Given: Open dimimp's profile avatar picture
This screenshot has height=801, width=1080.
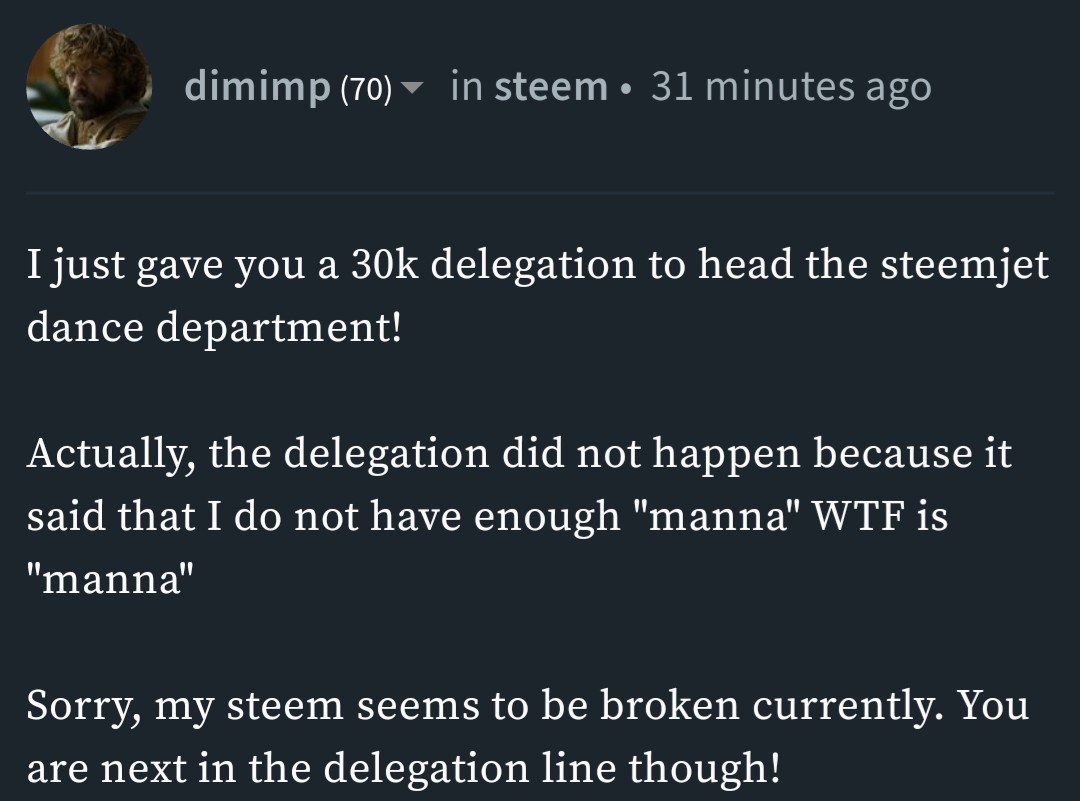Looking at the screenshot, I should (89, 86).
